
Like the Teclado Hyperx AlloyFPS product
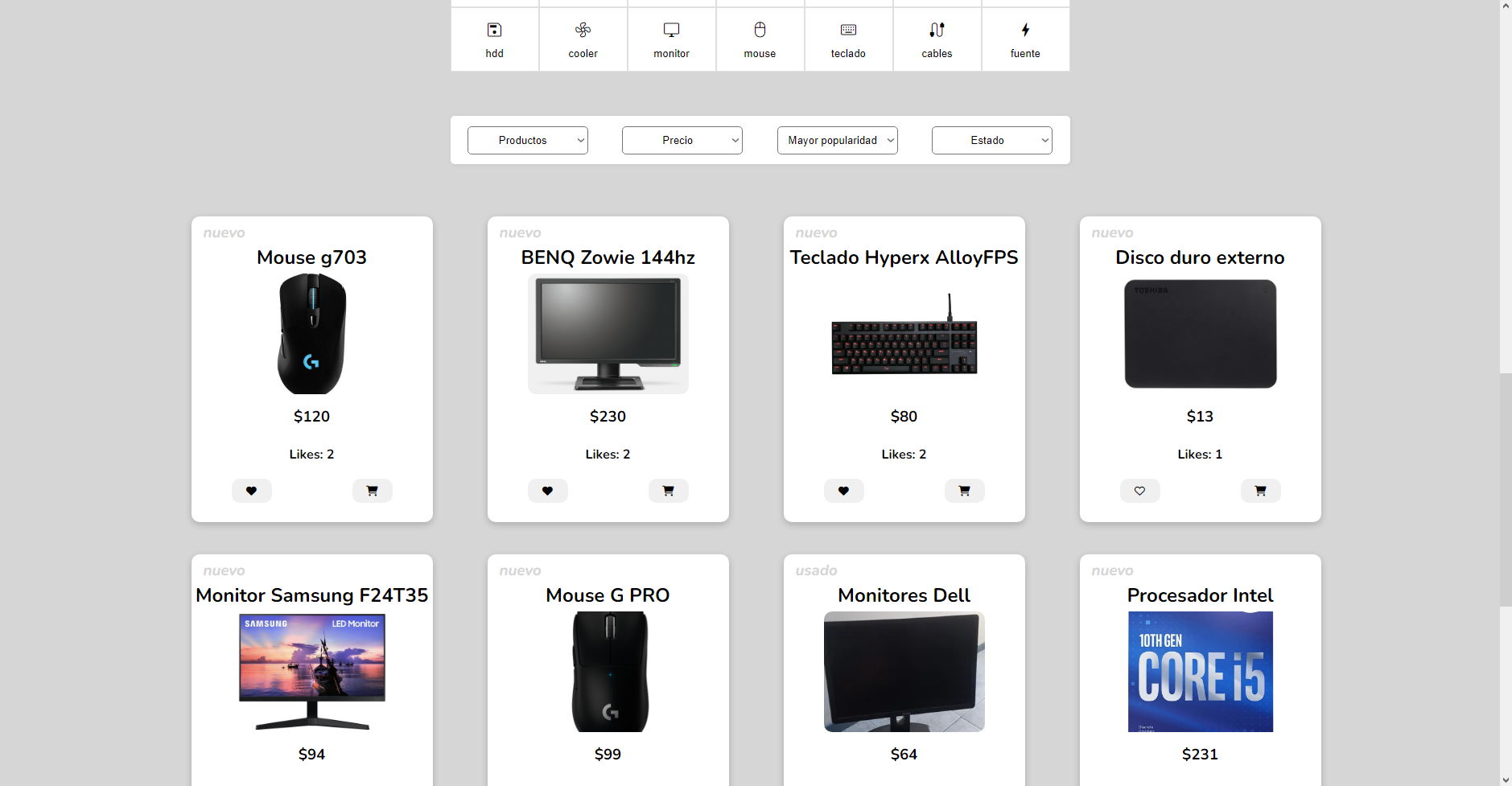(844, 490)
